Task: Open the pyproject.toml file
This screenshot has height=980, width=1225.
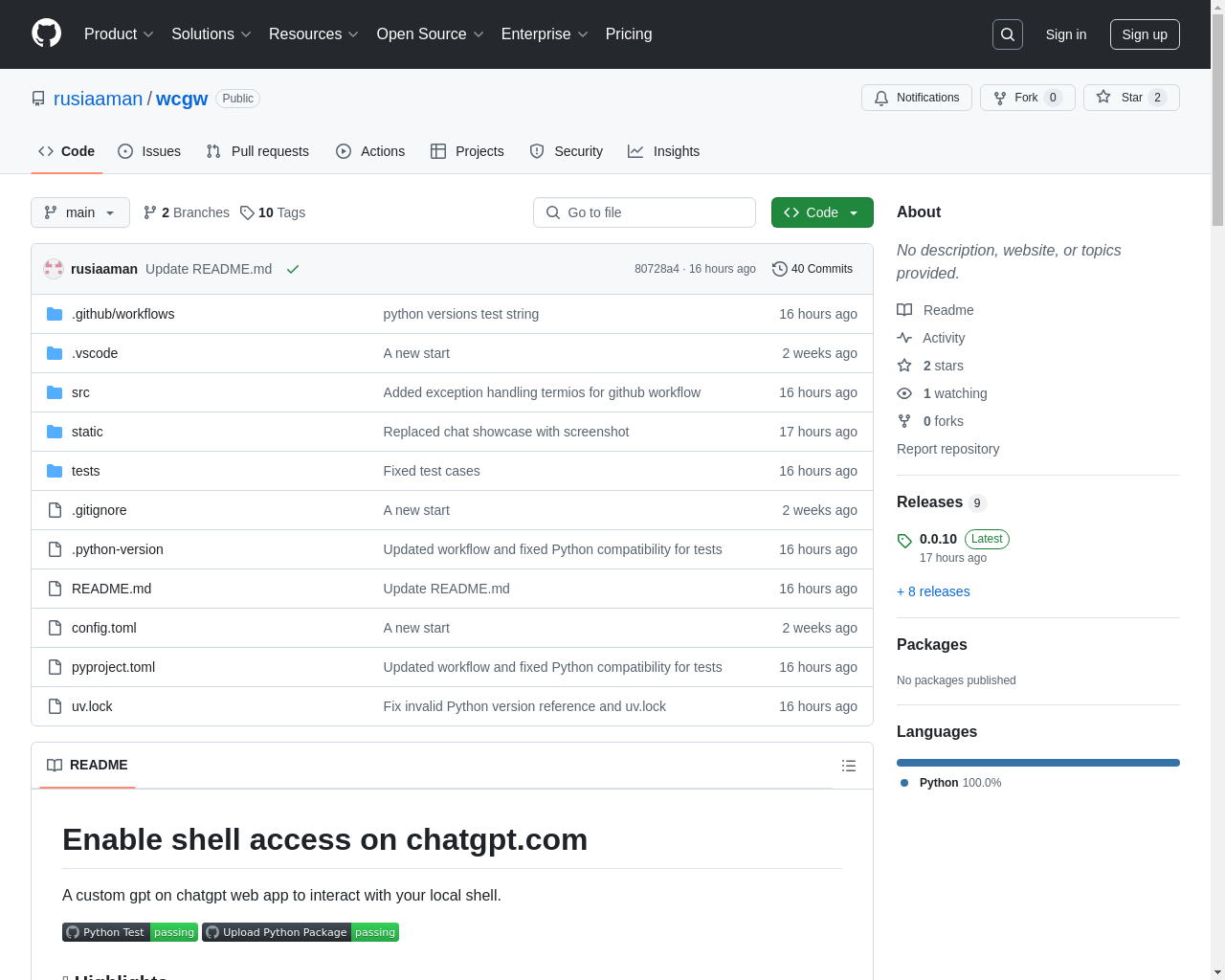Action: [113, 667]
